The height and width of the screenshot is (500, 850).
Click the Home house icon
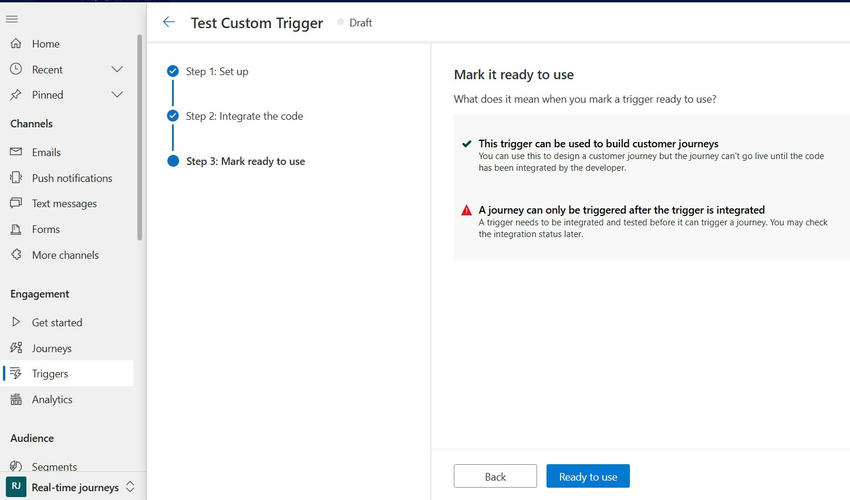click(15, 44)
